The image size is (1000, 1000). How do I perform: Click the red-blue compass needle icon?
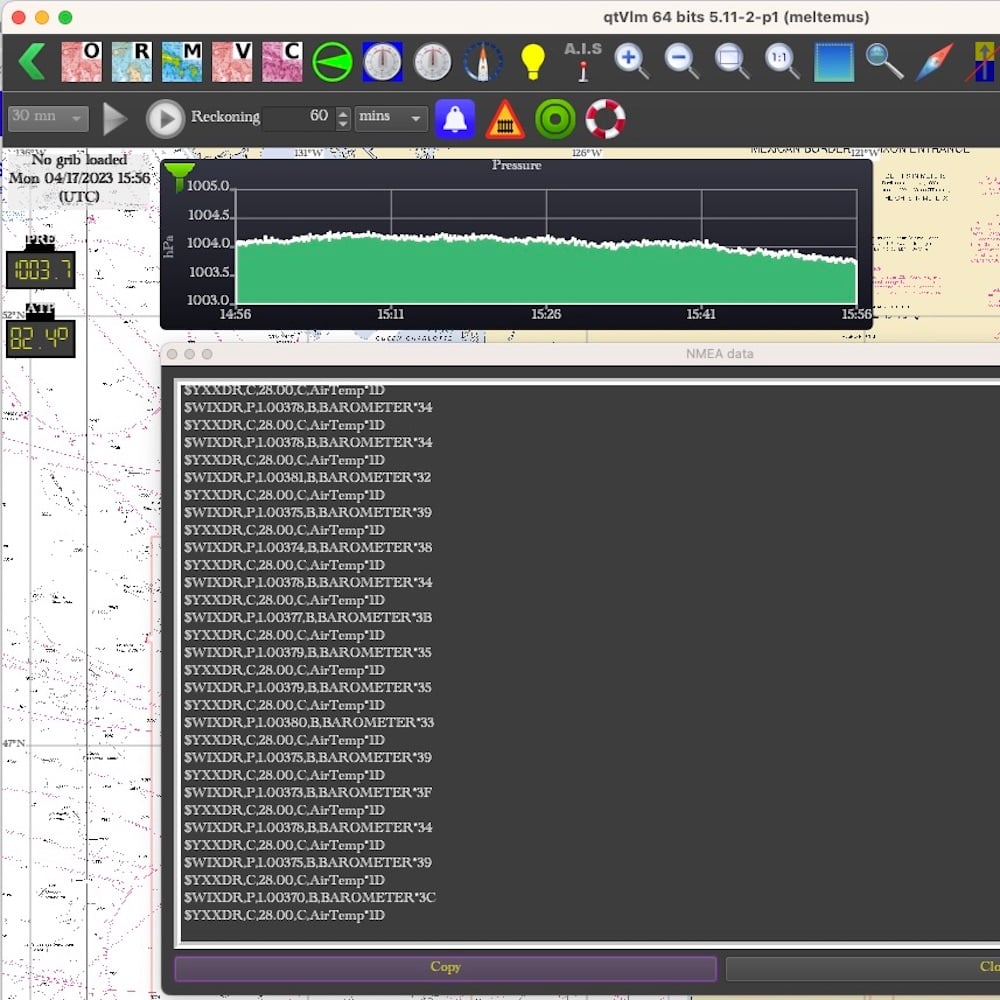(934, 62)
